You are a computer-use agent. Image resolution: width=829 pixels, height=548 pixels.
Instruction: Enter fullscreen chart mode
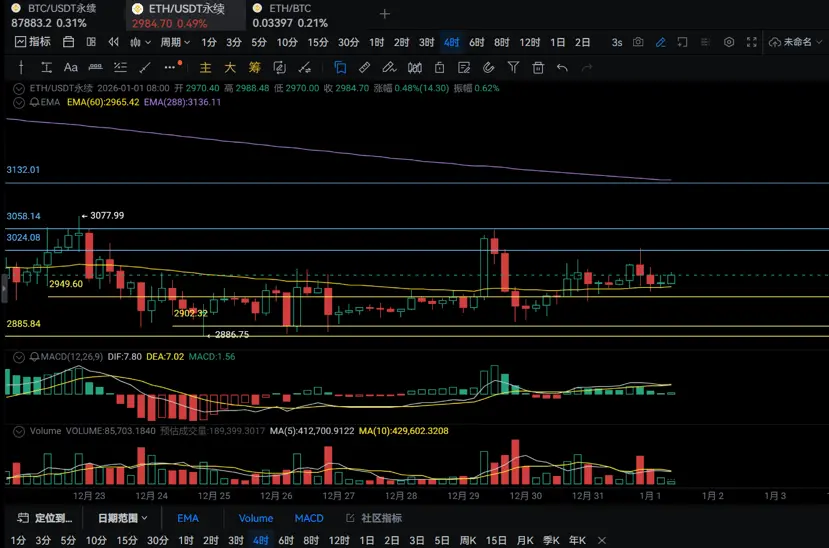click(x=751, y=42)
